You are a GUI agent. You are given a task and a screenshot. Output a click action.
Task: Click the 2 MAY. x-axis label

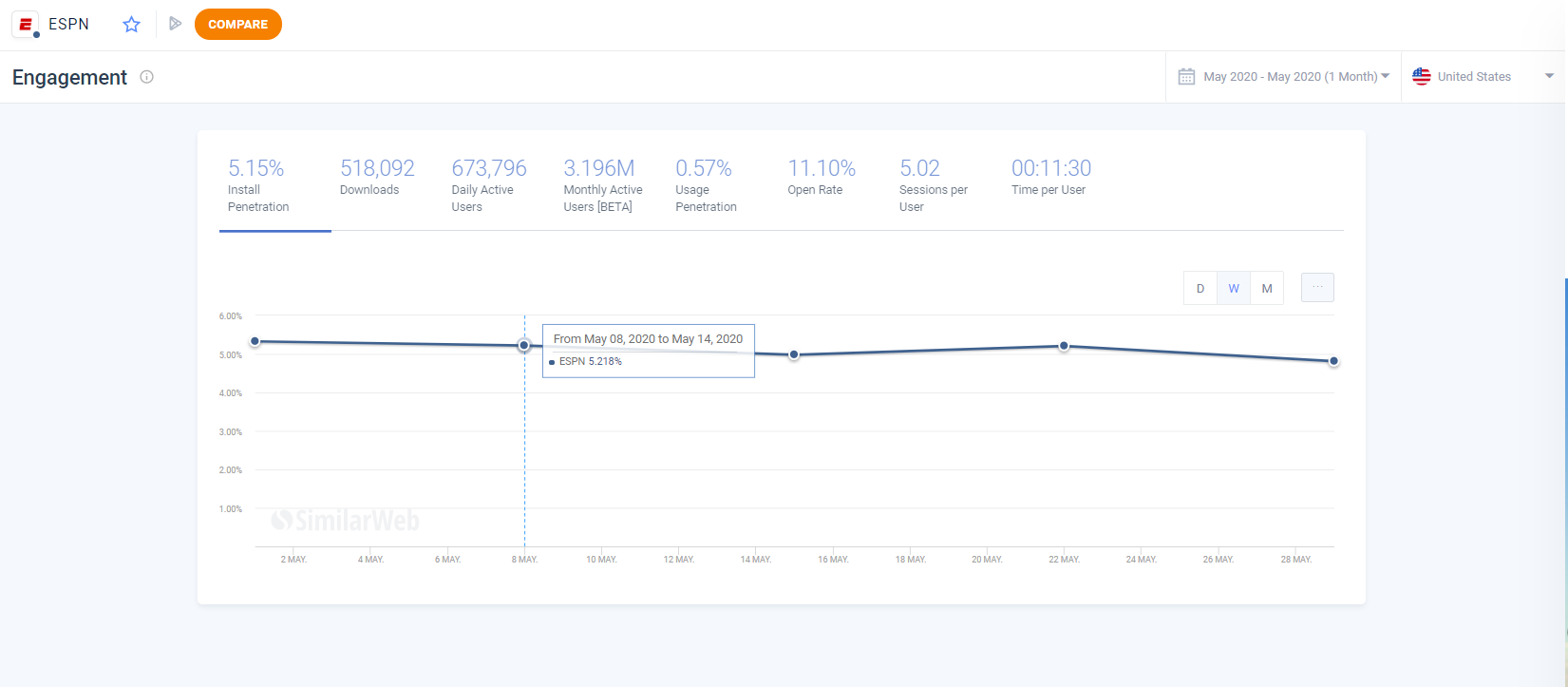(x=293, y=560)
